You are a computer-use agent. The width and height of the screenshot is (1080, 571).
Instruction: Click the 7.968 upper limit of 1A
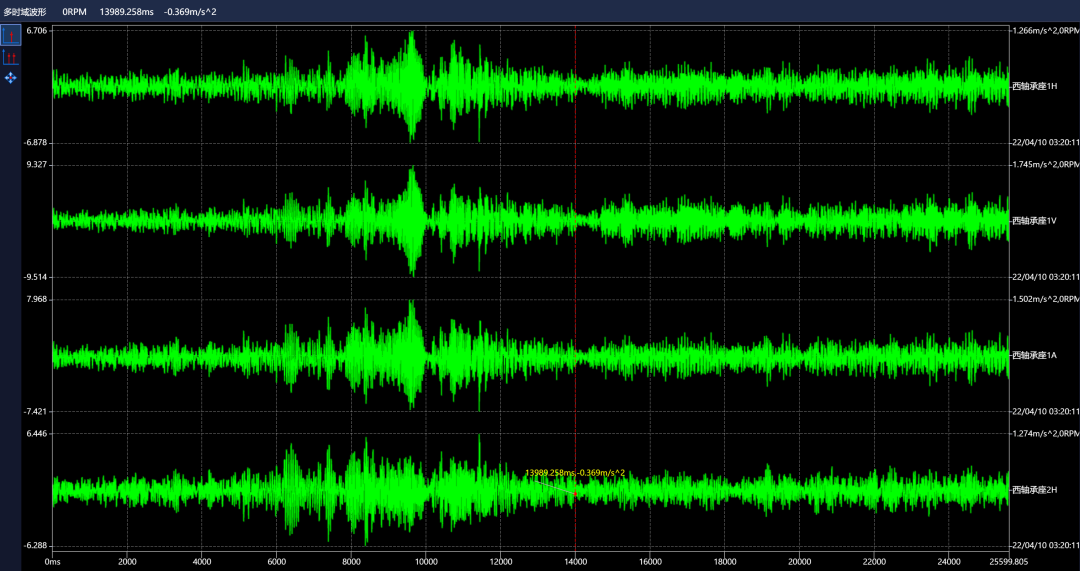click(37, 299)
